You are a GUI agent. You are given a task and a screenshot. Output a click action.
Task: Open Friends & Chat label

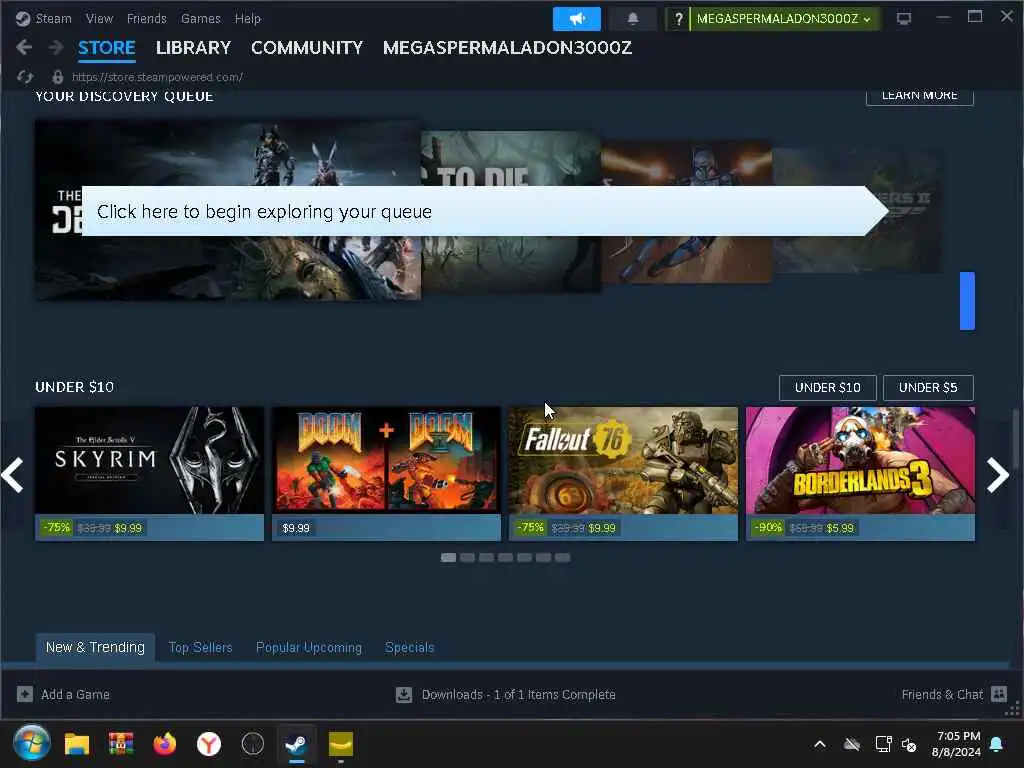point(942,694)
